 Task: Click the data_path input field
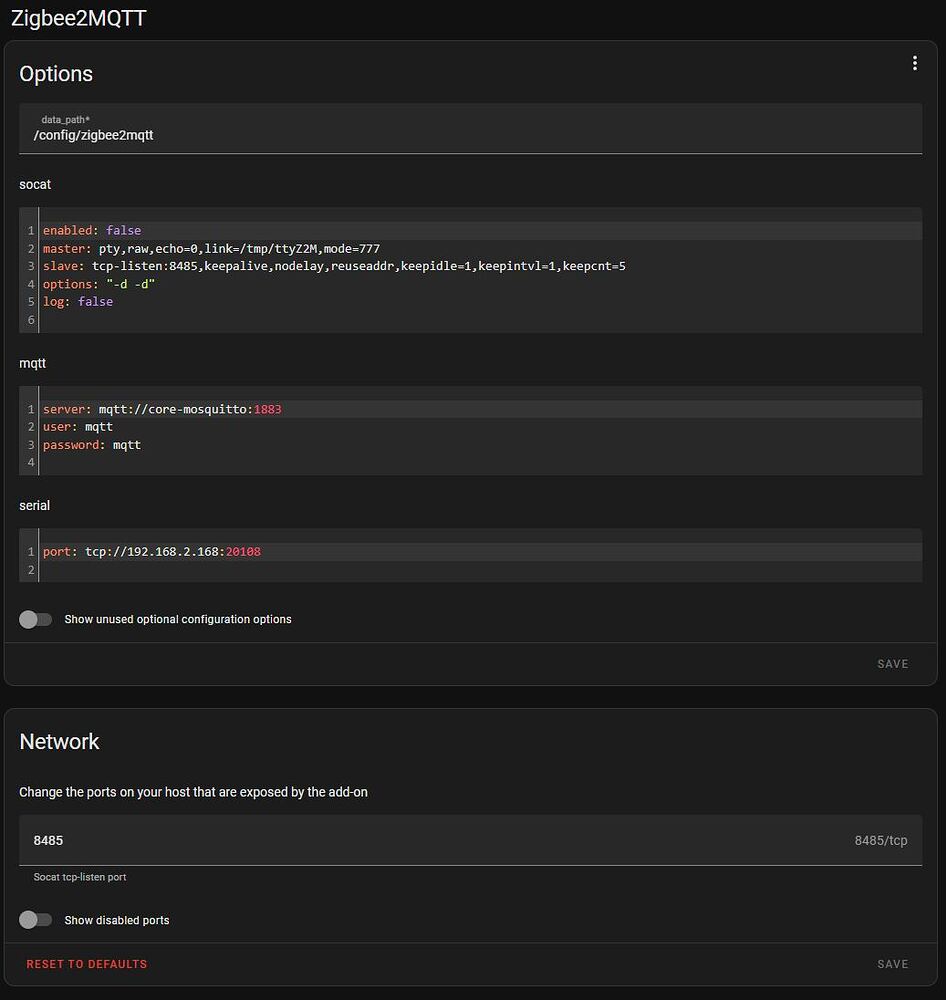tap(471, 128)
